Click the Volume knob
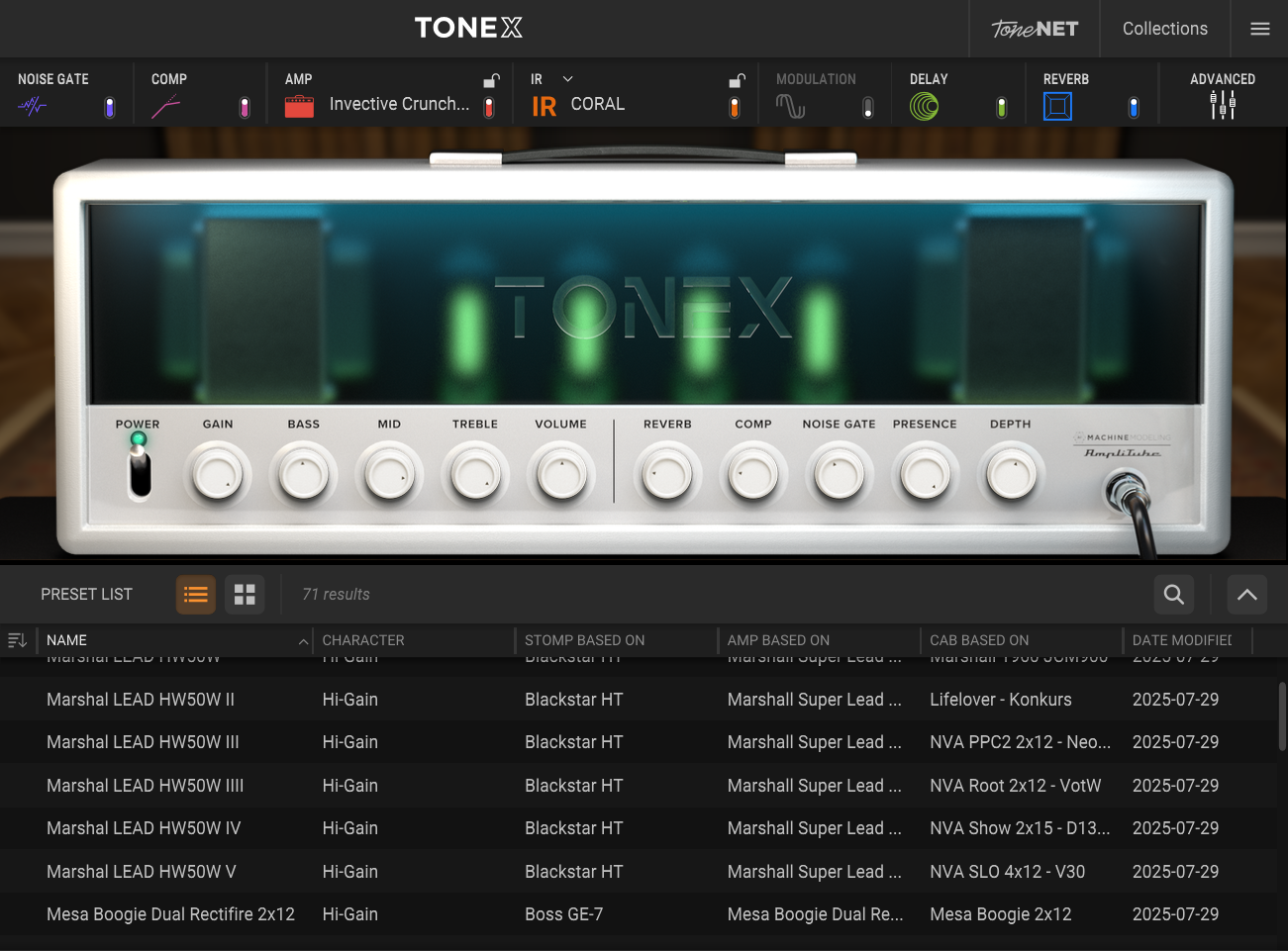This screenshot has width=1288, height=951. 561,476
